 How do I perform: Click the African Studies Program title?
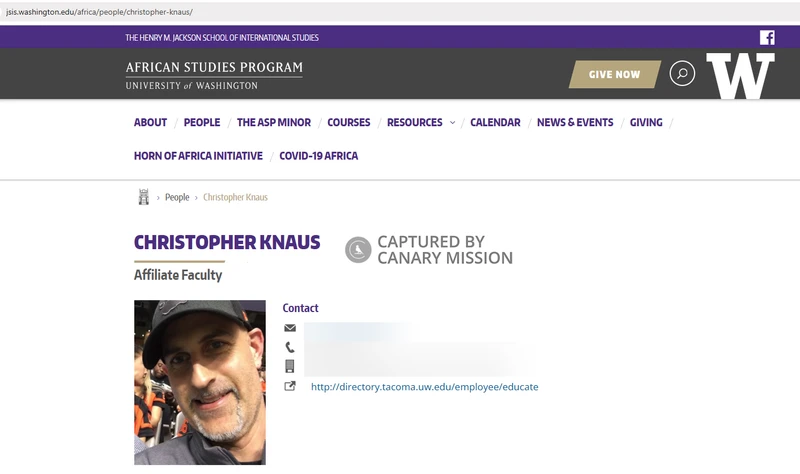coord(214,67)
